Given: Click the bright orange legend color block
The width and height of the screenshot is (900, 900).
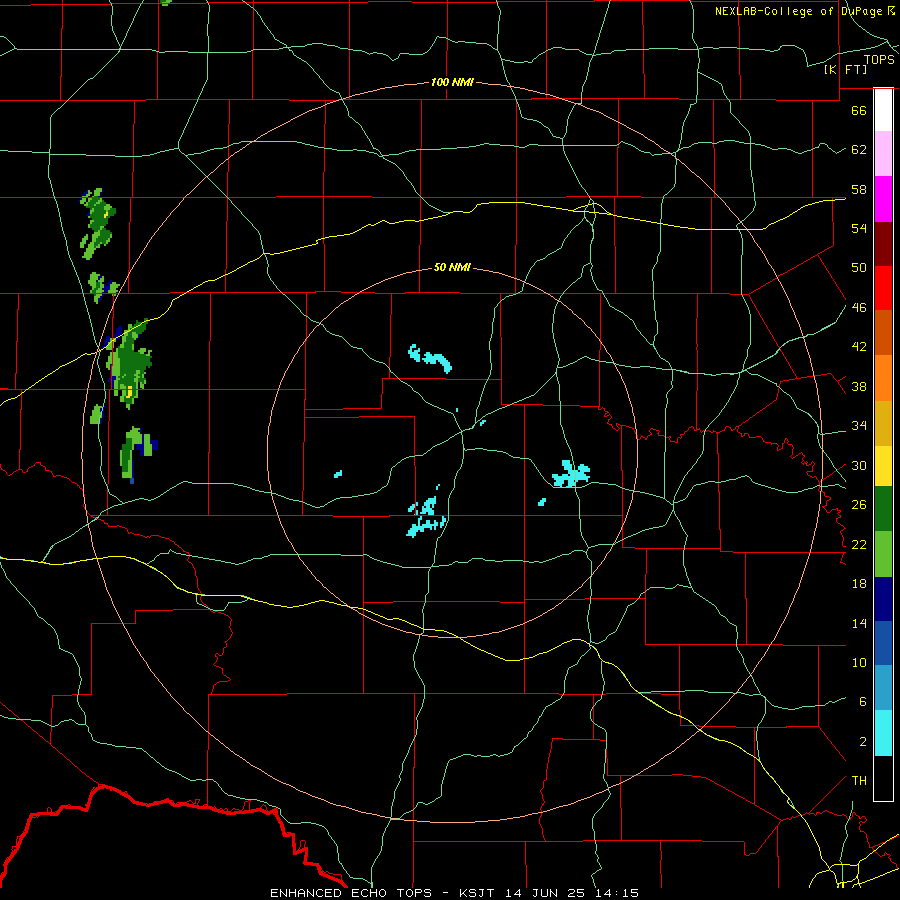Looking at the screenshot, I should coord(883,378).
